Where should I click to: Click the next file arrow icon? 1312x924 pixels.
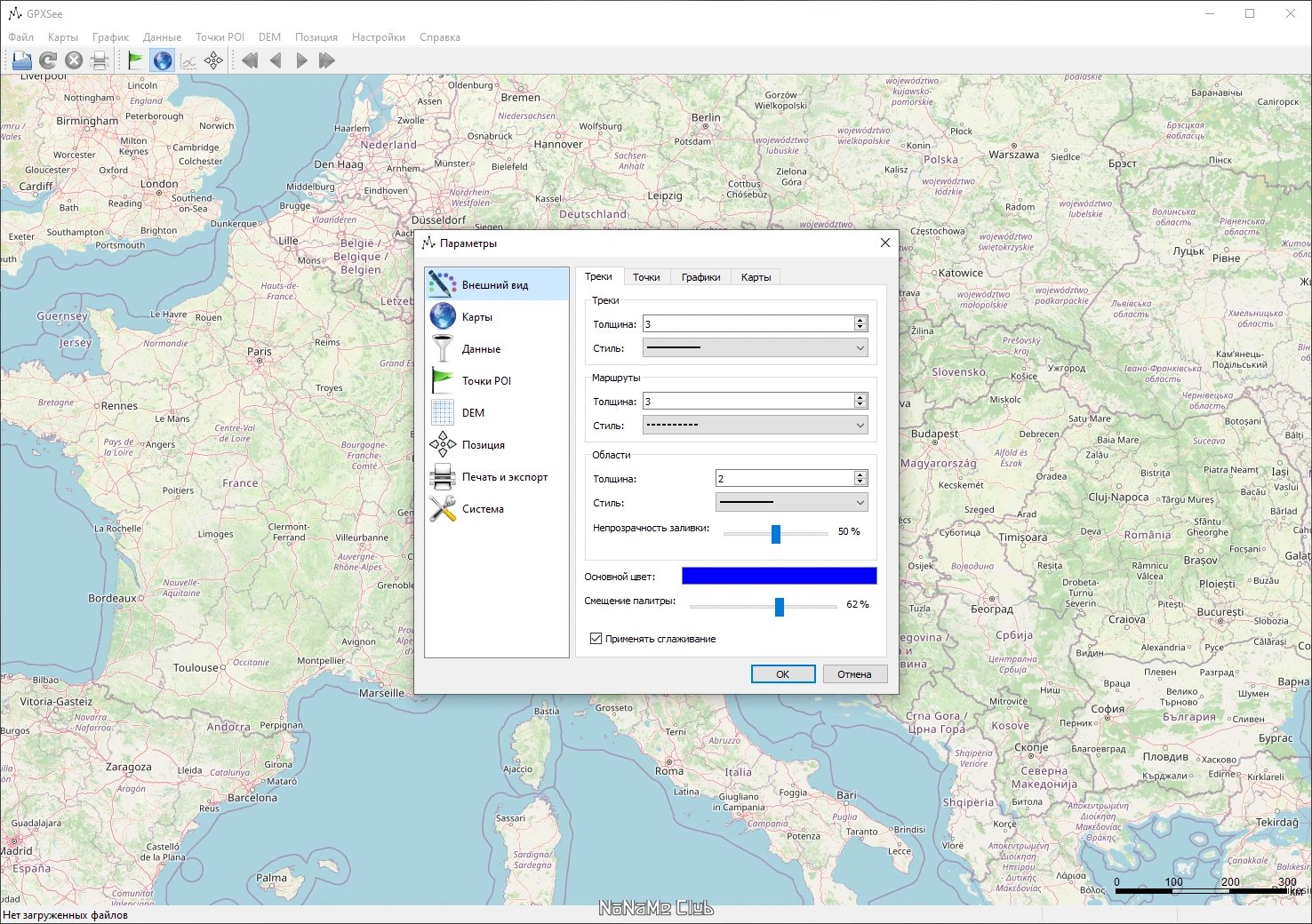(301, 60)
